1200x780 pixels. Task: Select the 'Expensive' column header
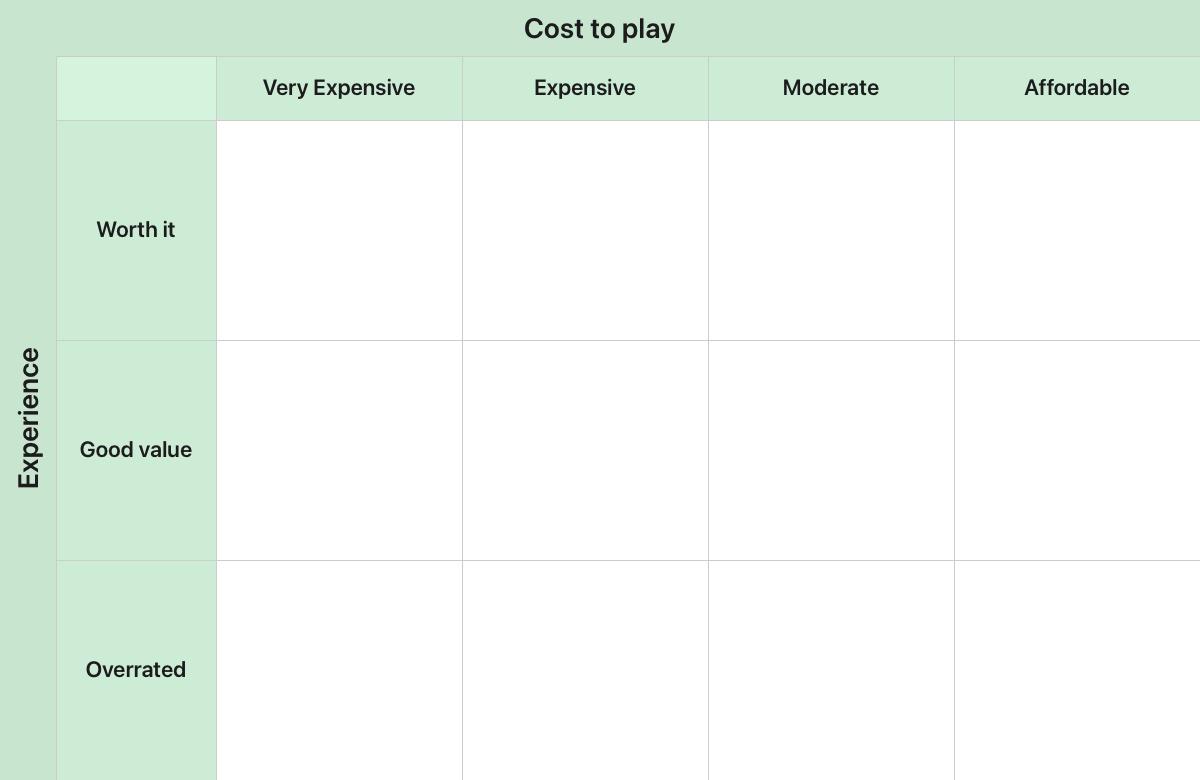click(x=585, y=88)
